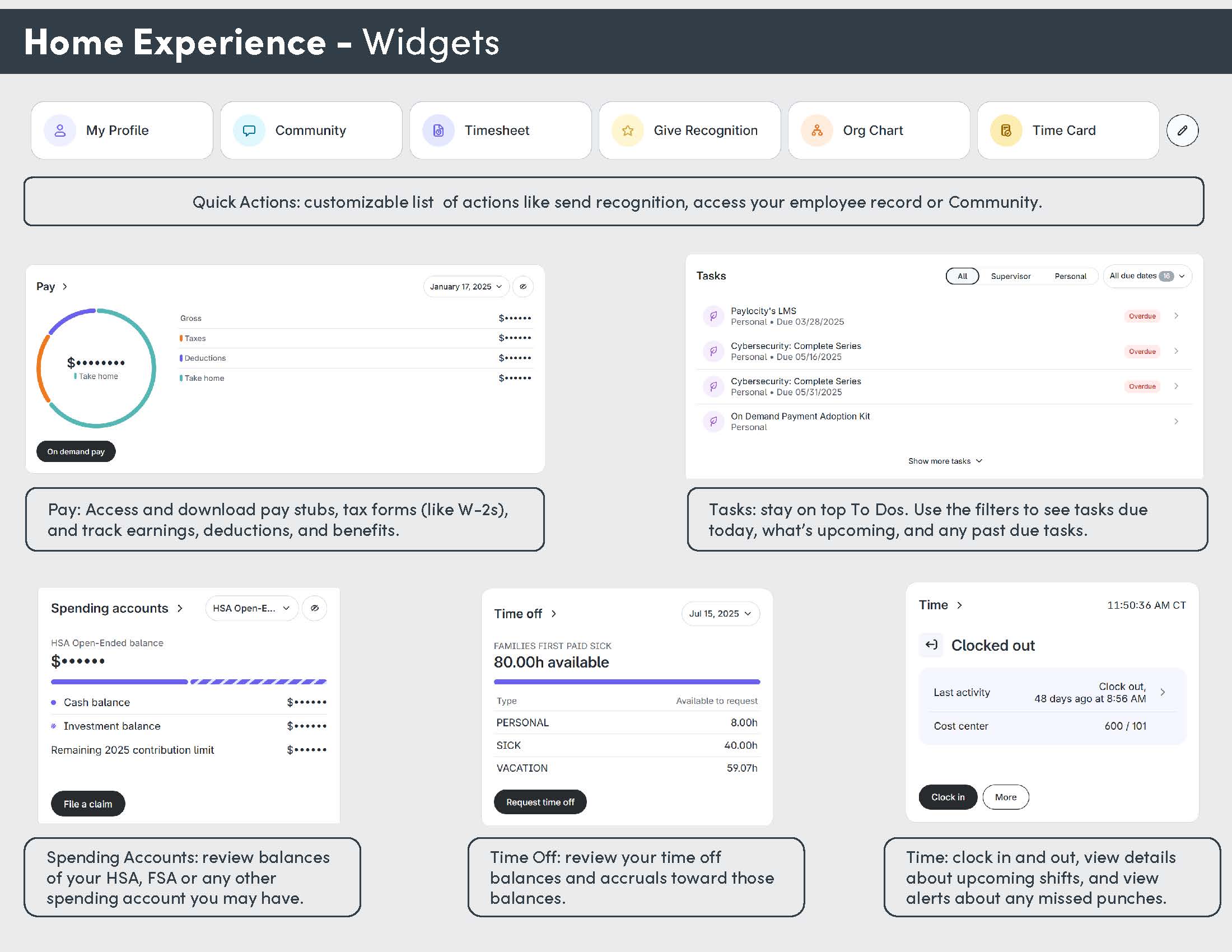Switch to Personal tasks tab
The image size is (1232, 952).
pos(1070,276)
